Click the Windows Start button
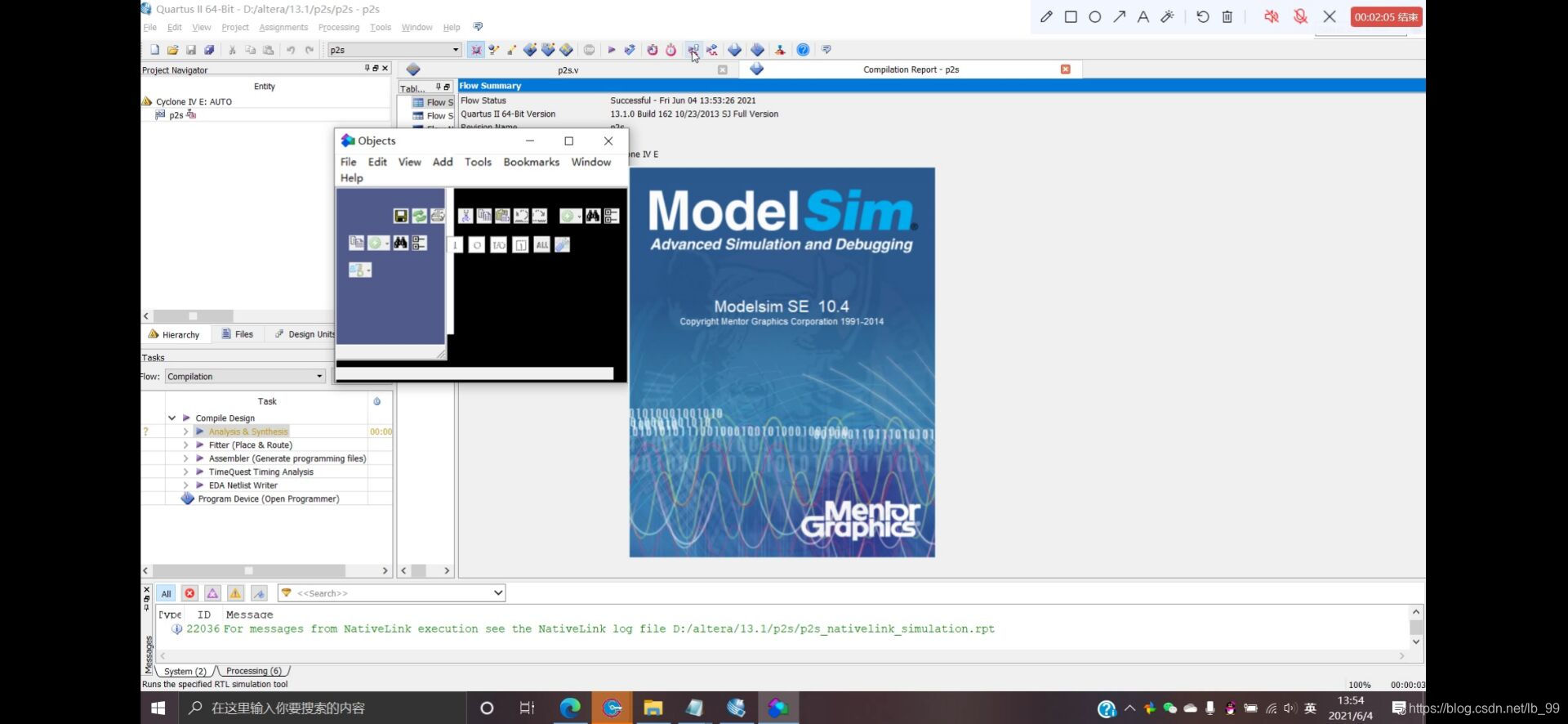Viewport: 1568px width, 724px height. (158, 708)
